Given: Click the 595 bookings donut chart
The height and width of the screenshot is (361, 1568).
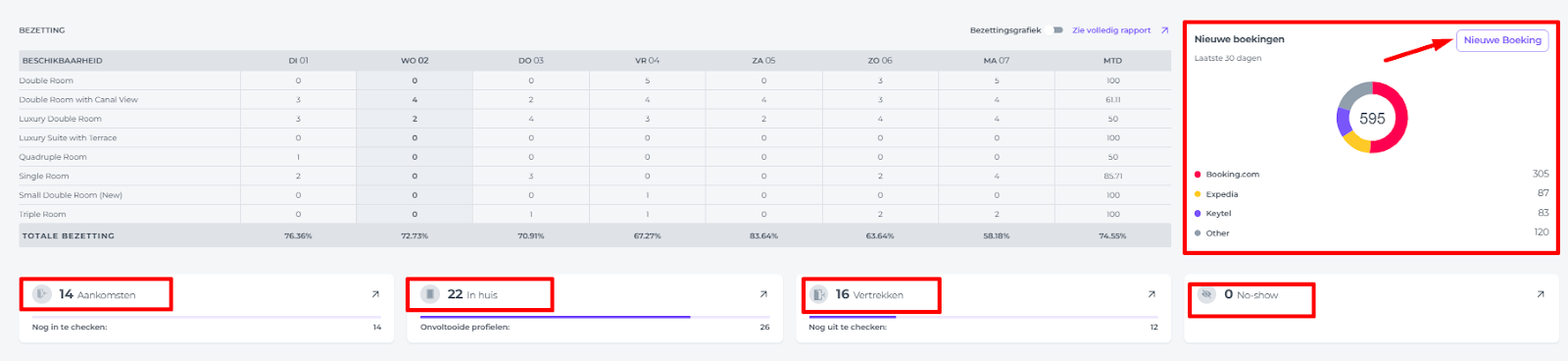Looking at the screenshot, I should pyautogui.click(x=1372, y=118).
